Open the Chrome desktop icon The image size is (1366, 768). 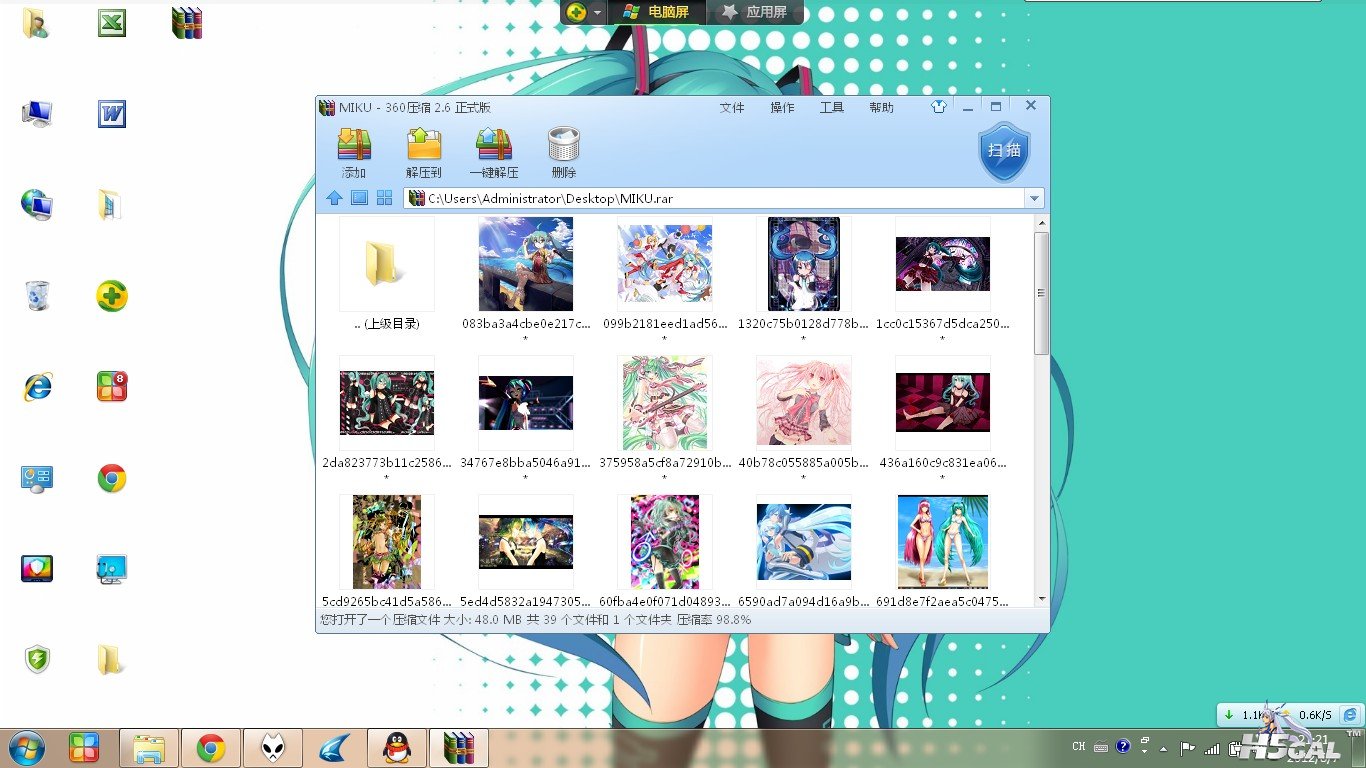pyautogui.click(x=112, y=479)
